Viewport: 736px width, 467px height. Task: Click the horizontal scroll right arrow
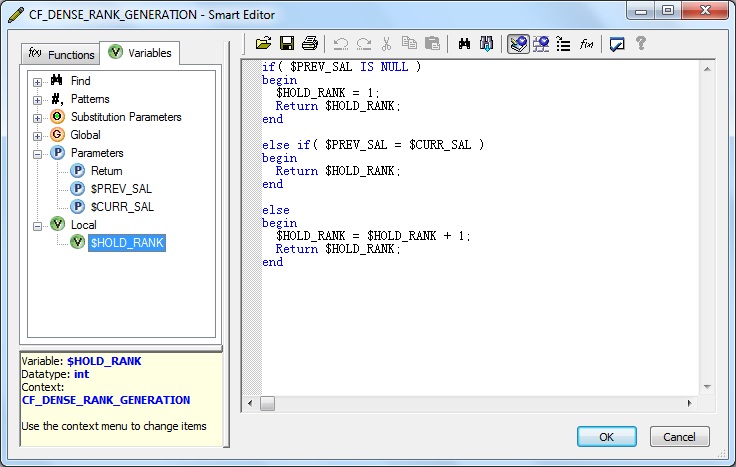(x=690, y=403)
